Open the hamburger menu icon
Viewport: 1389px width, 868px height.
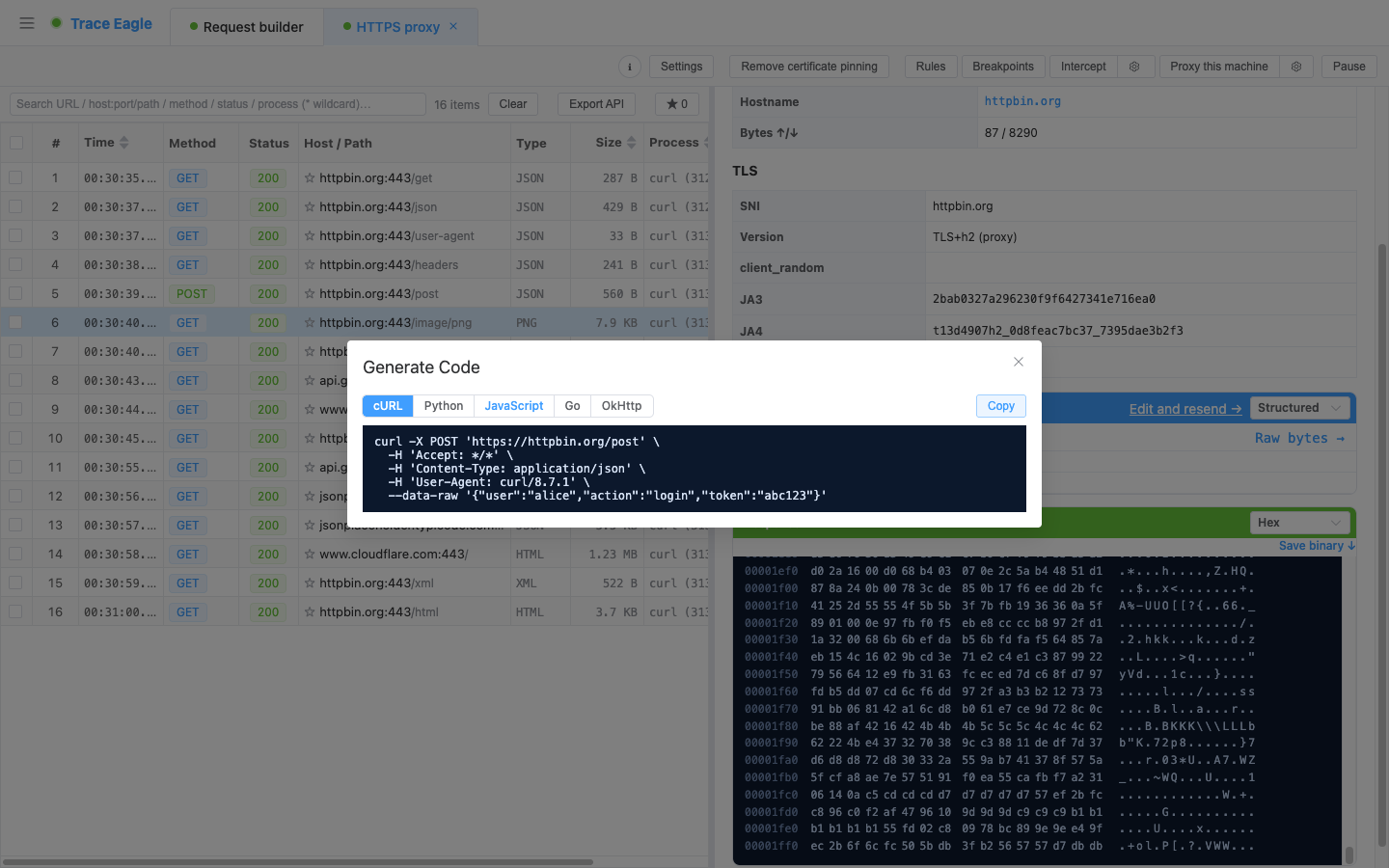(x=27, y=23)
